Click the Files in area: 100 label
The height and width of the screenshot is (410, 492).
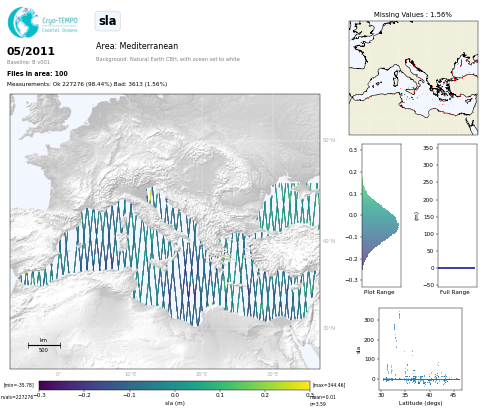click(37, 74)
